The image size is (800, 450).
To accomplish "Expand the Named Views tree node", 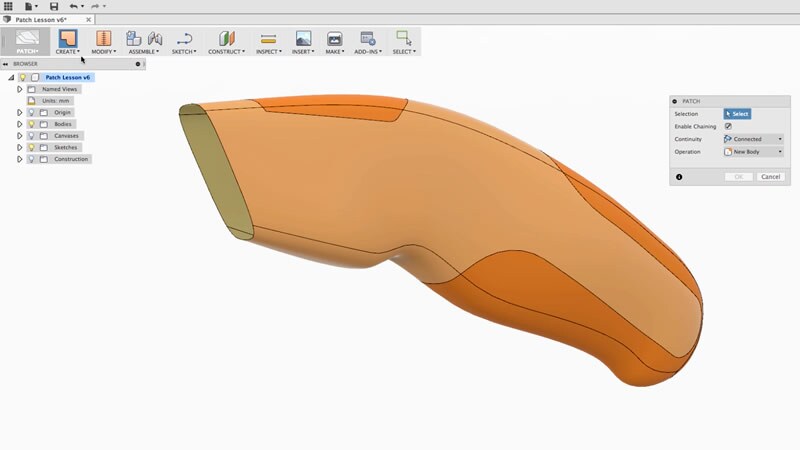I will pos(19,89).
